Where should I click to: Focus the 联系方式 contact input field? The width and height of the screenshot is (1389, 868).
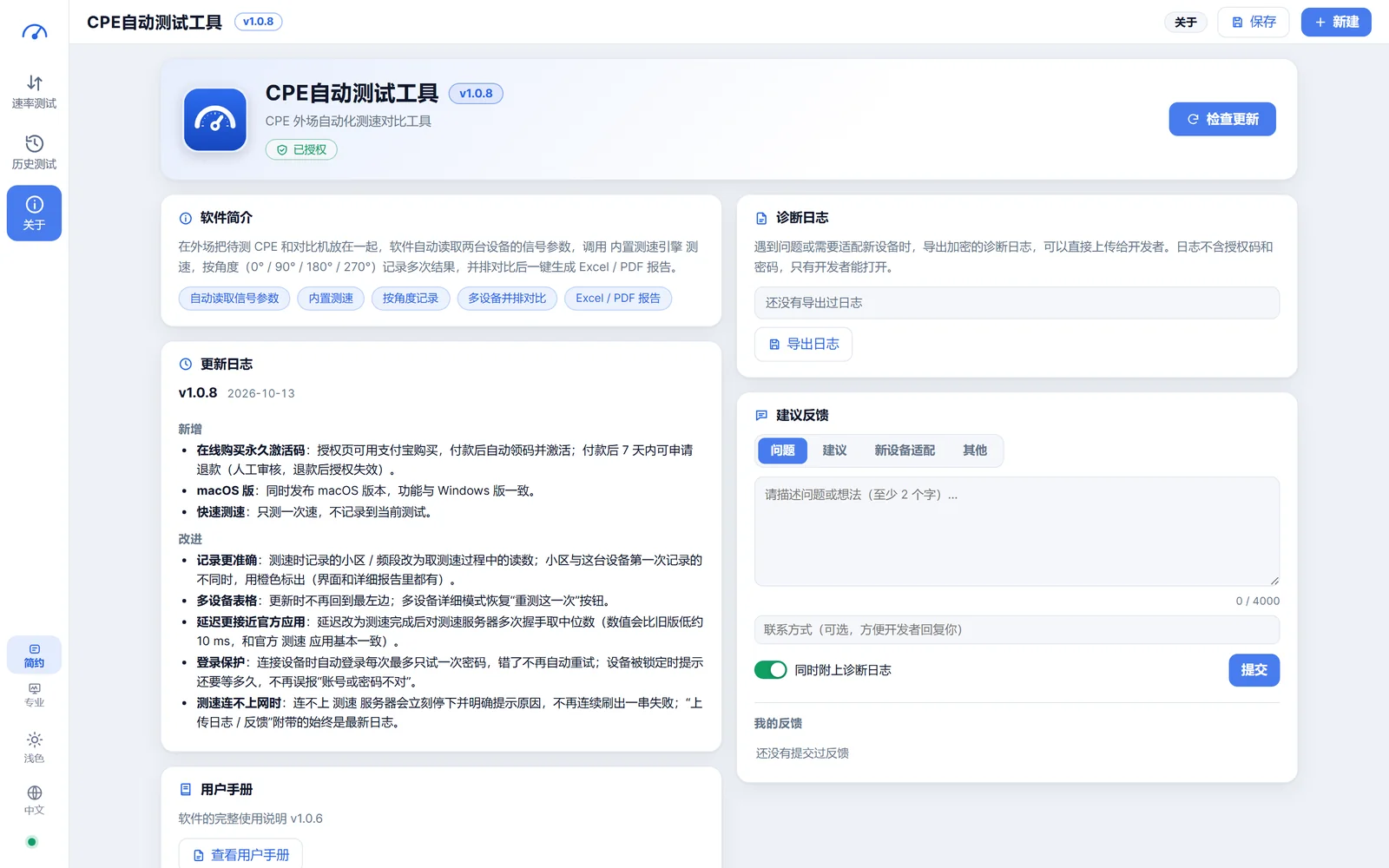point(1017,630)
